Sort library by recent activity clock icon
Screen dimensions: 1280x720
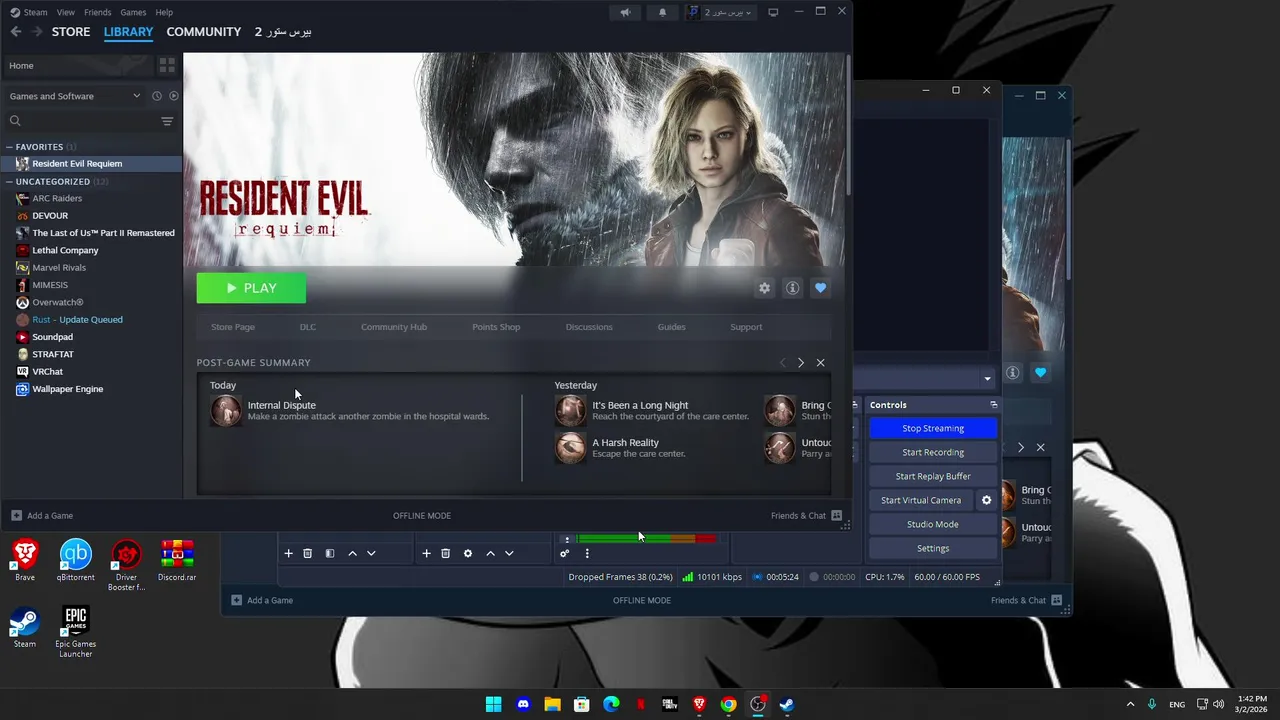point(157,96)
